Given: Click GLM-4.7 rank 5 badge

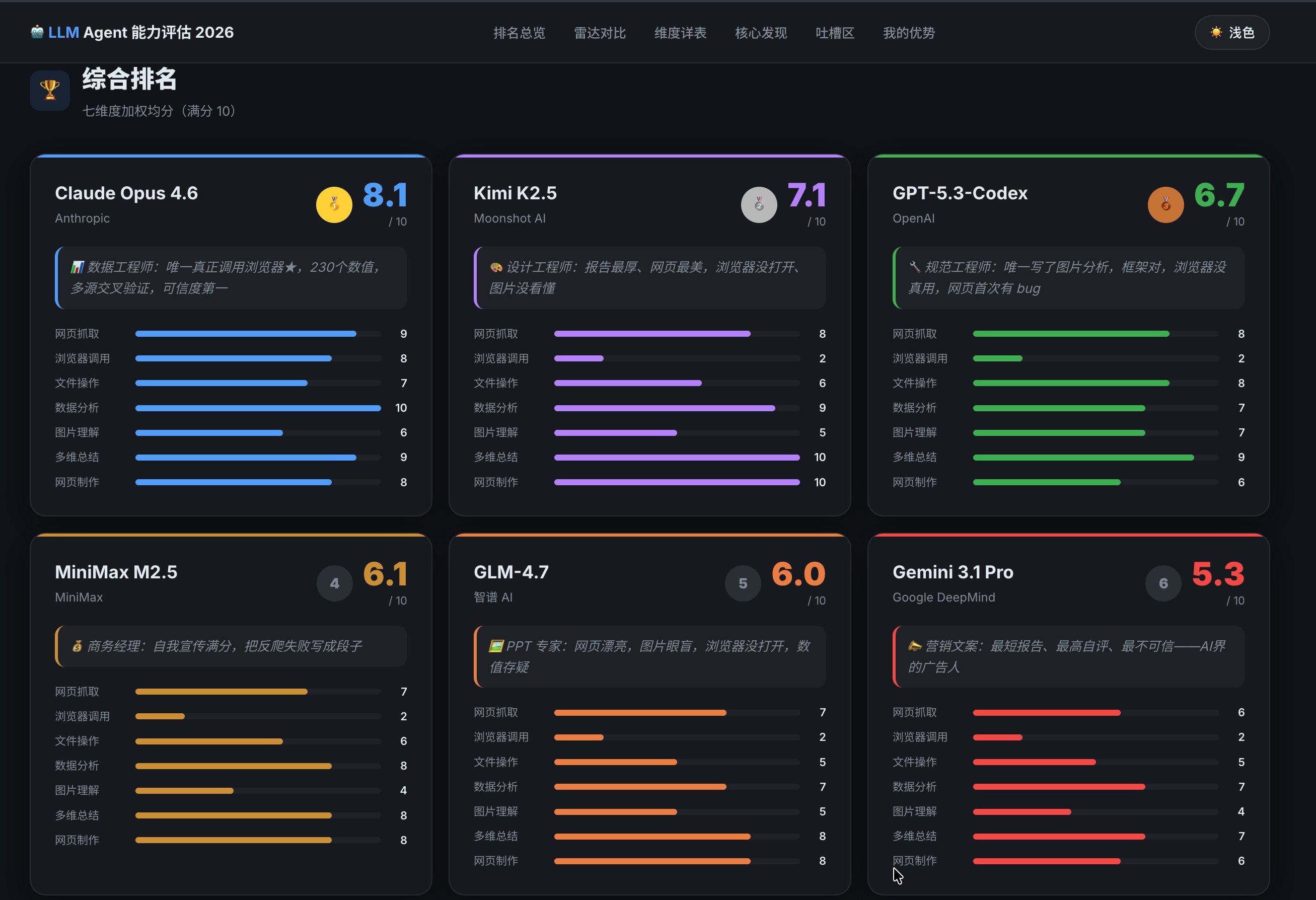Looking at the screenshot, I should click(743, 583).
